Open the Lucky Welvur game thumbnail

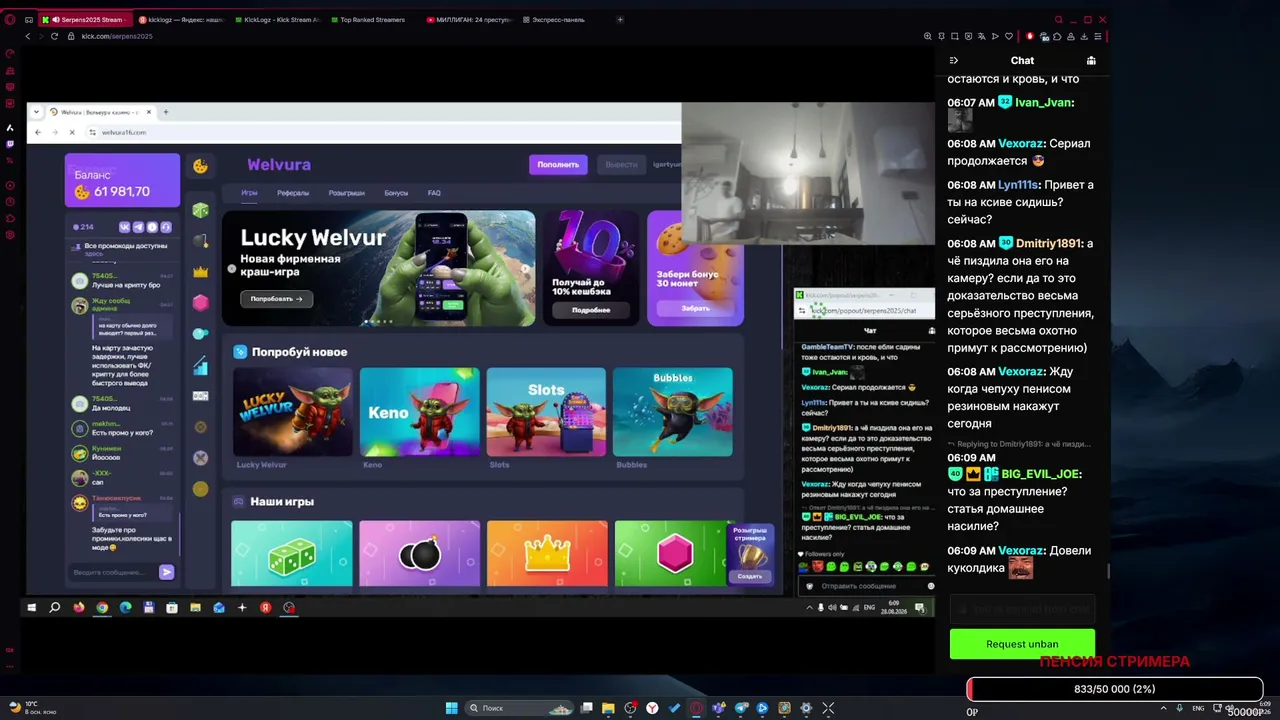pos(293,412)
